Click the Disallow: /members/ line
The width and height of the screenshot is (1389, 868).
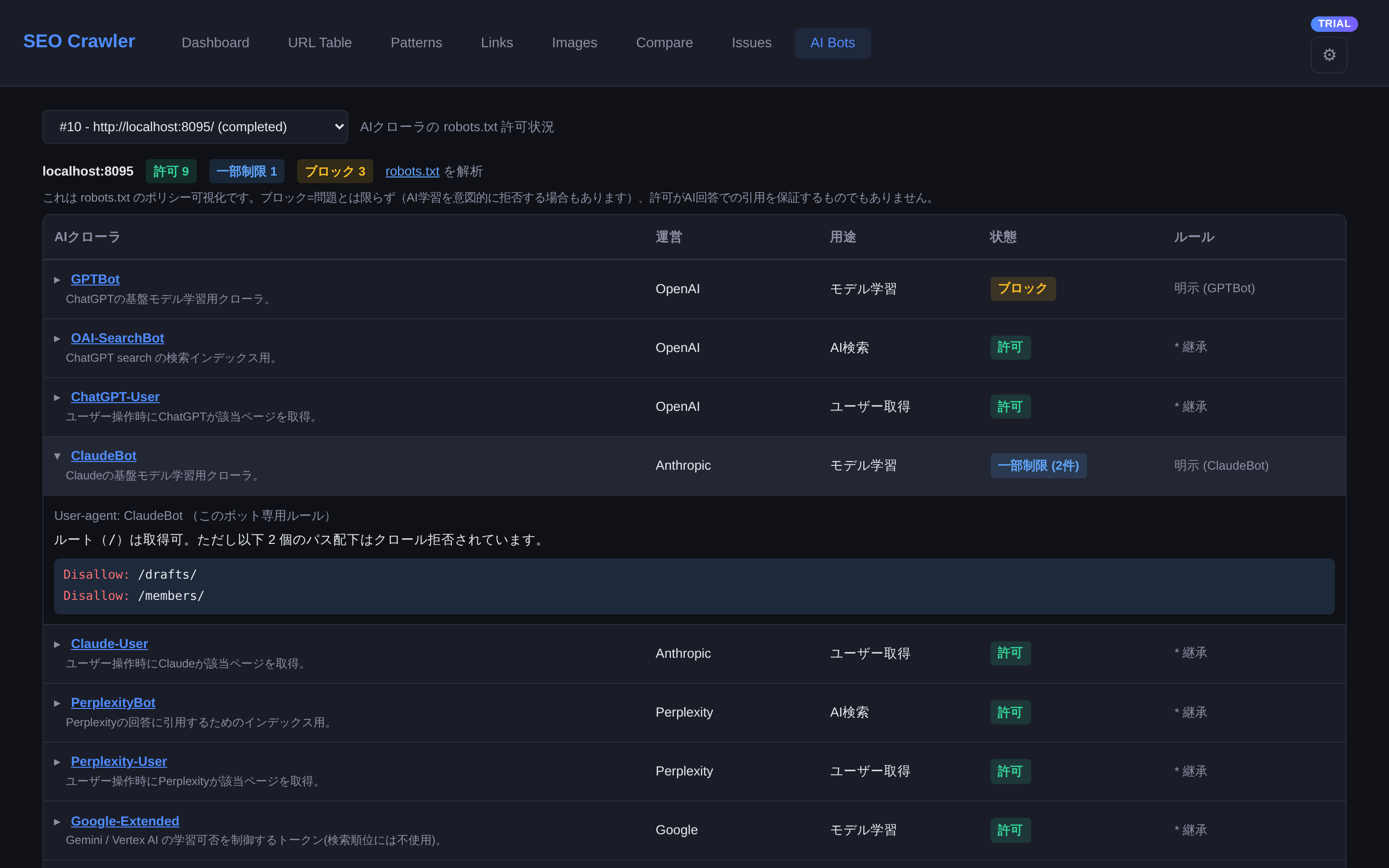[x=134, y=596]
